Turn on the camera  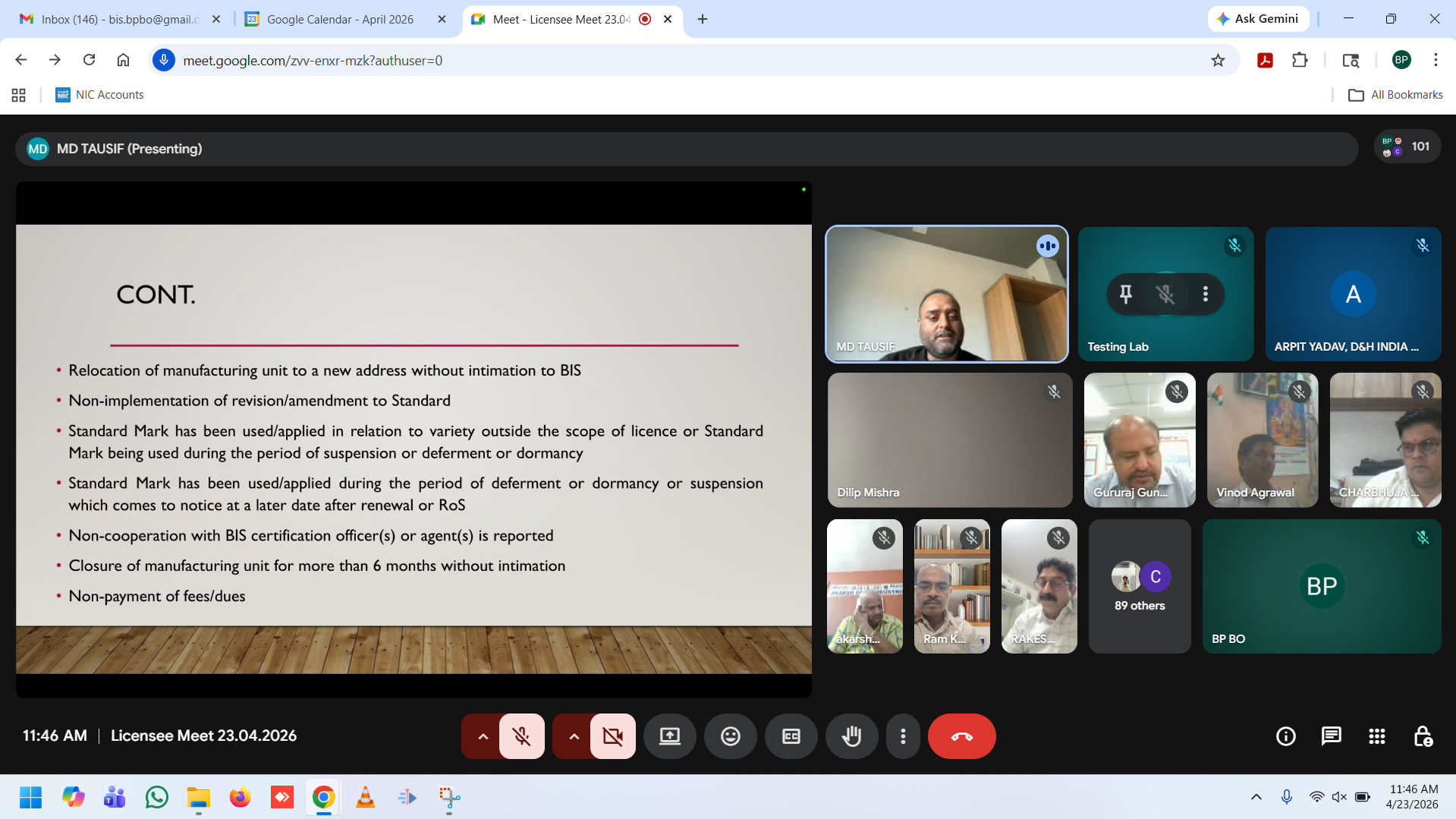[612, 736]
